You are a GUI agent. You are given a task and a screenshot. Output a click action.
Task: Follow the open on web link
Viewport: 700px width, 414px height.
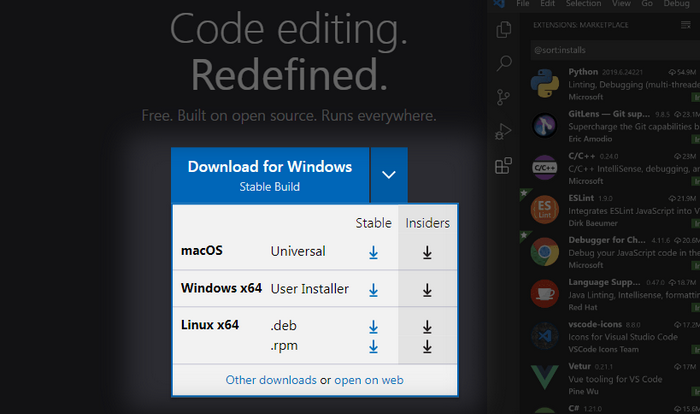pyautogui.click(x=369, y=380)
